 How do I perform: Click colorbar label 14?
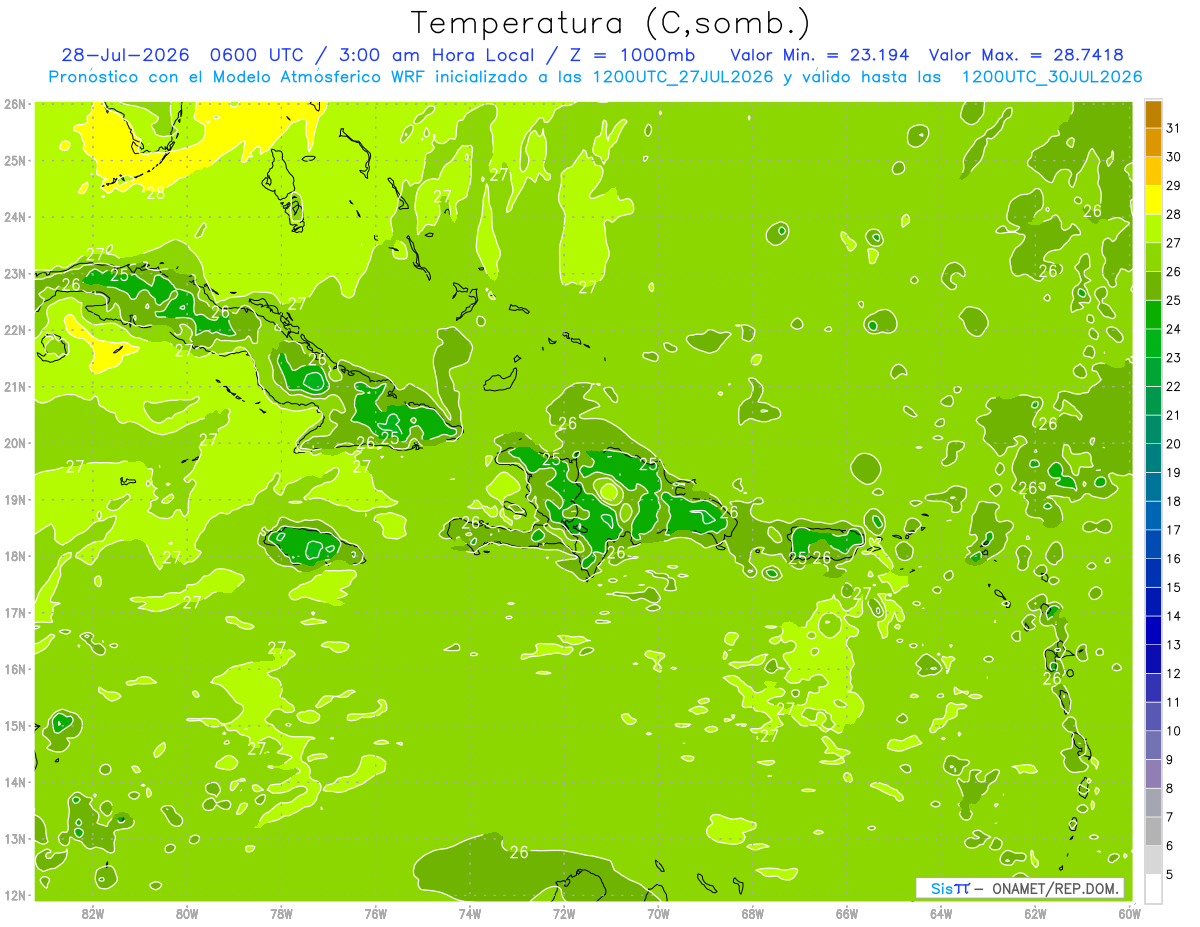(1173, 616)
